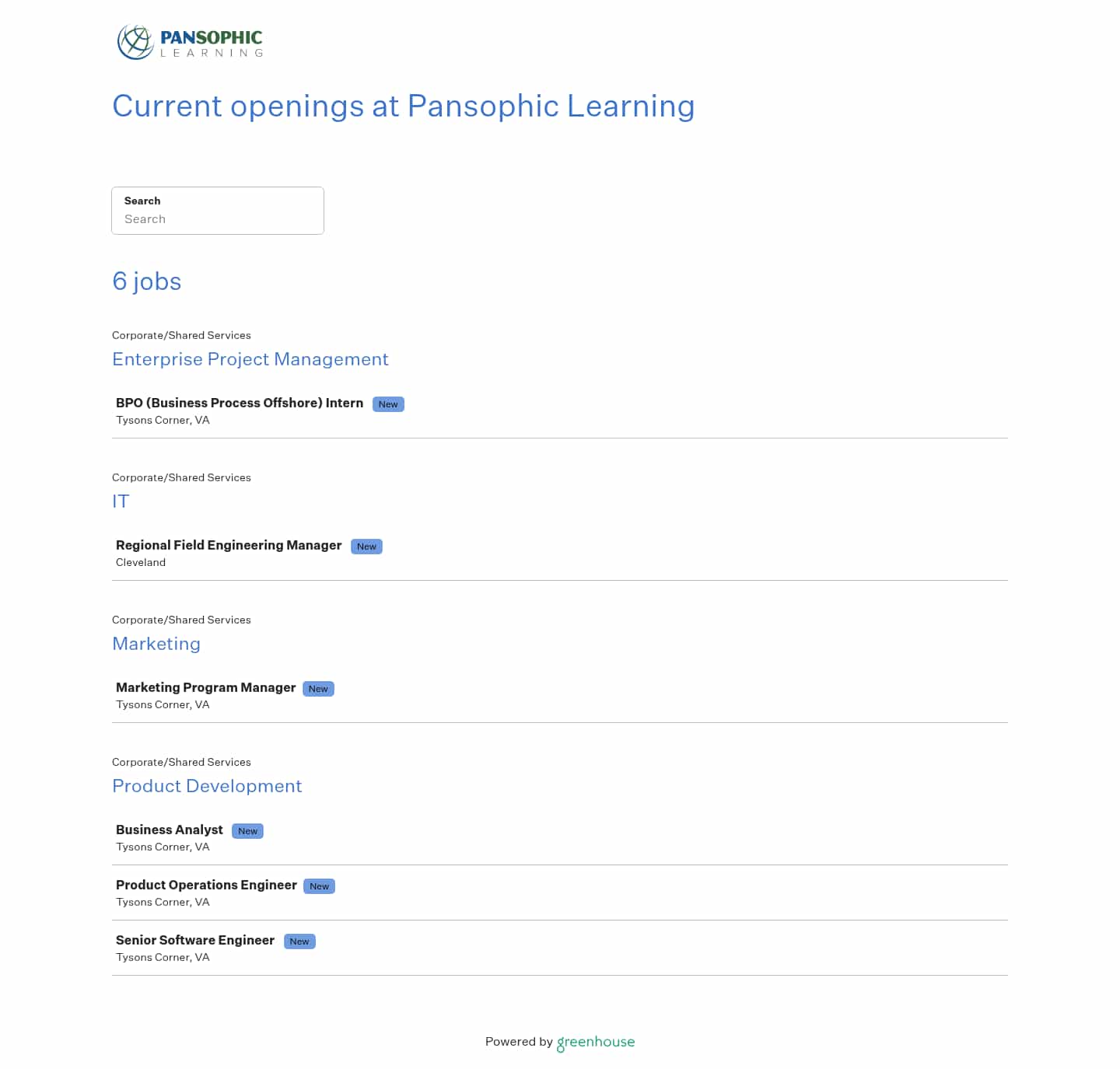Screen dimensions: 1120x1069
Task: Click the Current openings at Pansophic Learning heading
Action: 403,107
